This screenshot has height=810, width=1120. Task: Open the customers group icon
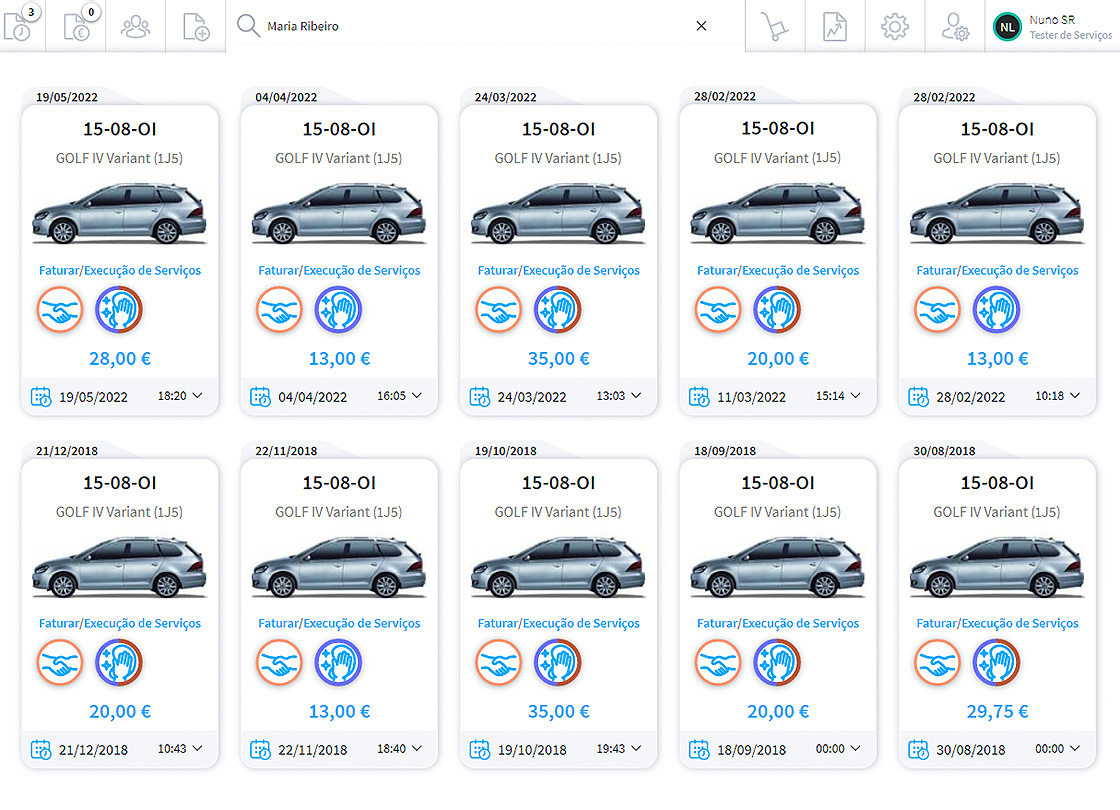click(x=135, y=27)
